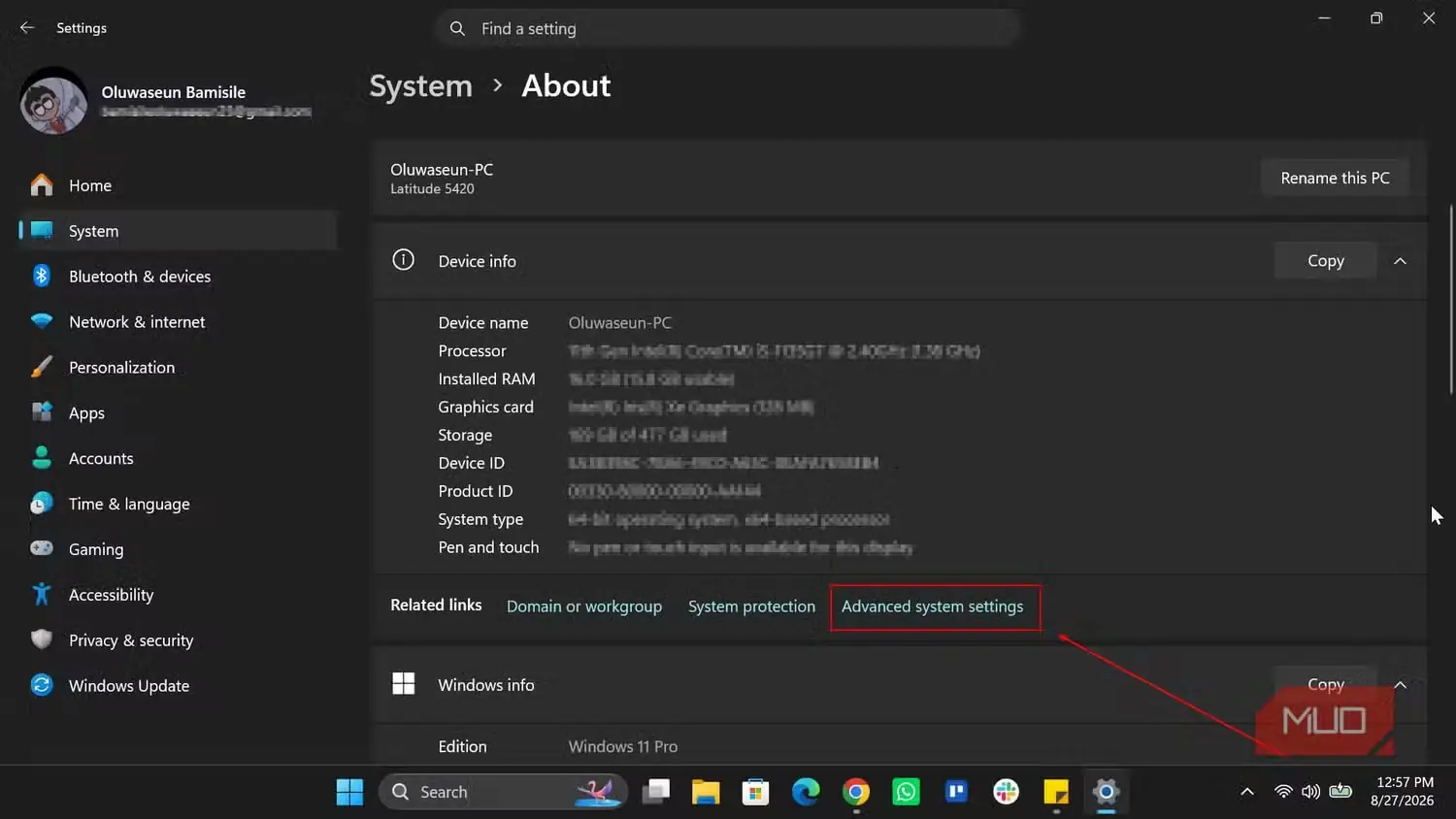This screenshot has height=819, width=1456.
Task: Go to Personalization settings
Action: [177, 367]
